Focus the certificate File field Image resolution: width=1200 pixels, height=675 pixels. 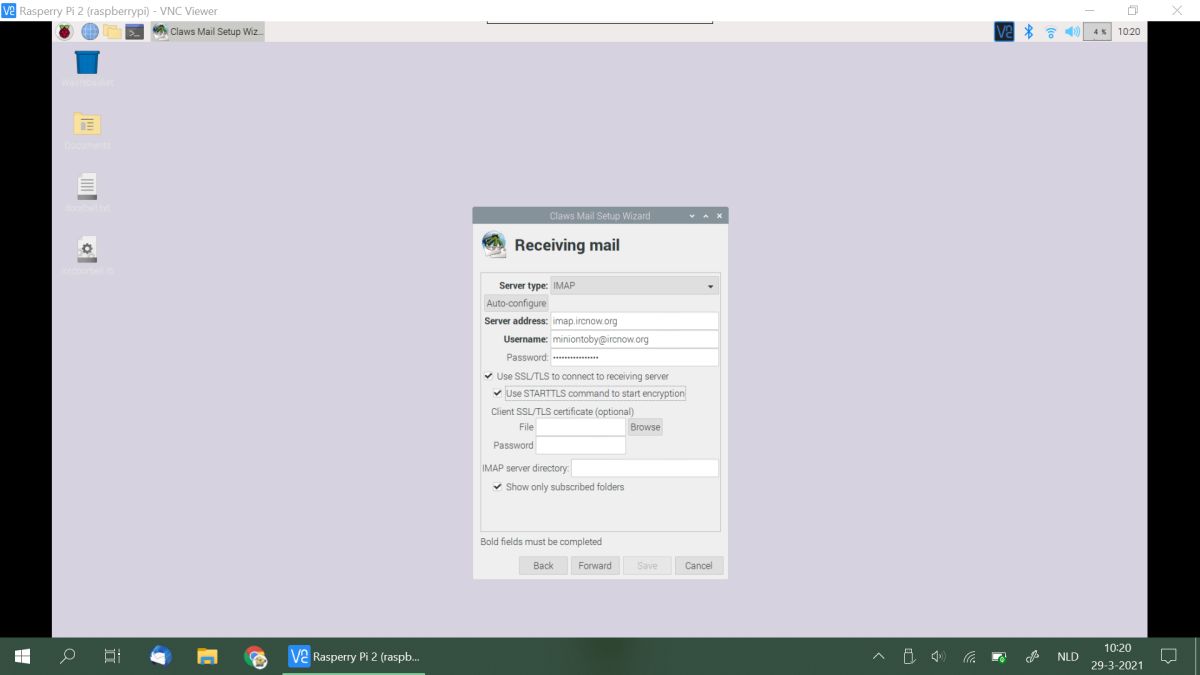point(581,427)
